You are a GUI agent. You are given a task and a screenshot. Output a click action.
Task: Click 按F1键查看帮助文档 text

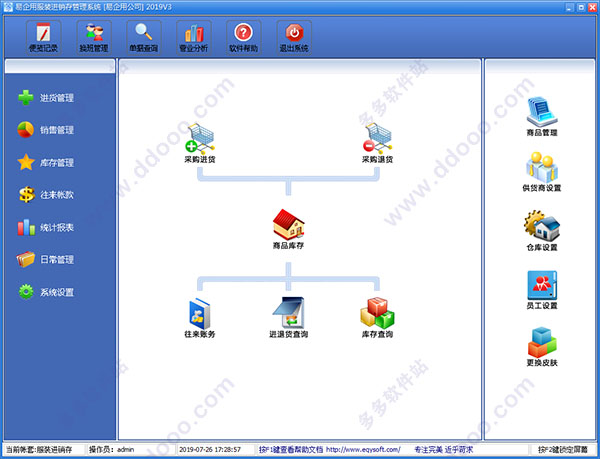[291, 449]
